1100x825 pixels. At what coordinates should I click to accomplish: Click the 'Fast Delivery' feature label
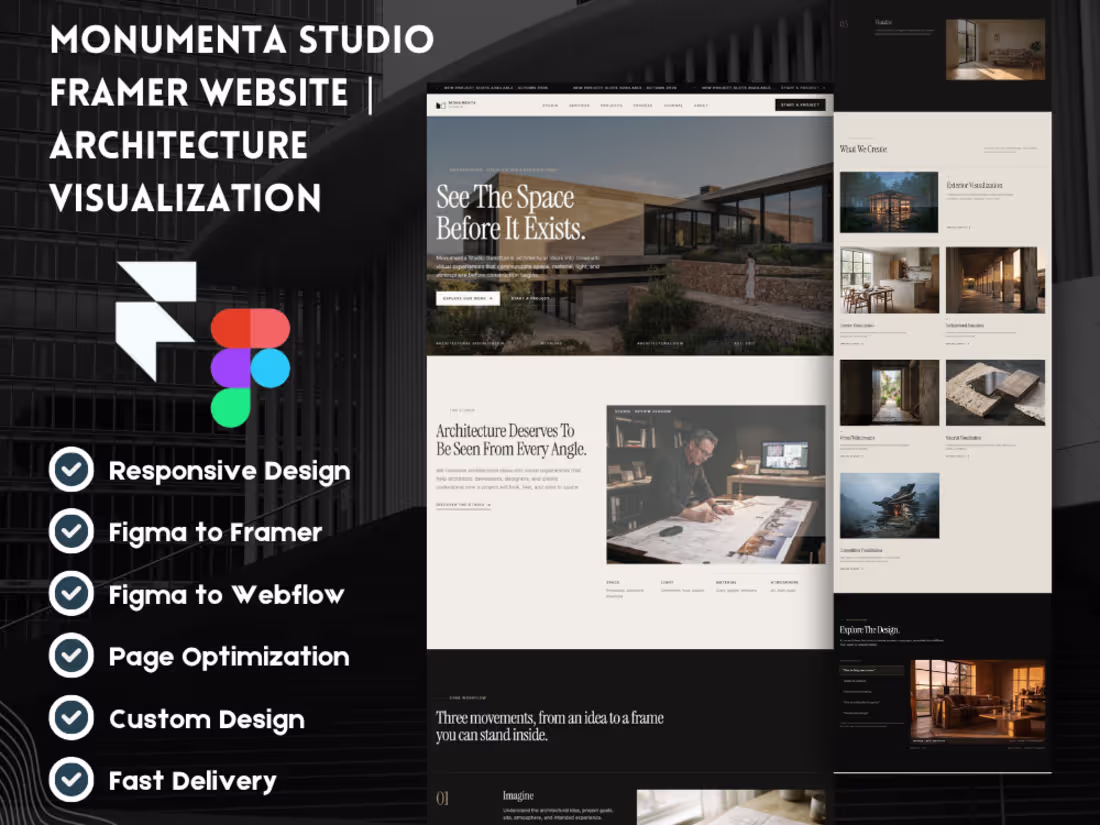(x=192, y=781)
